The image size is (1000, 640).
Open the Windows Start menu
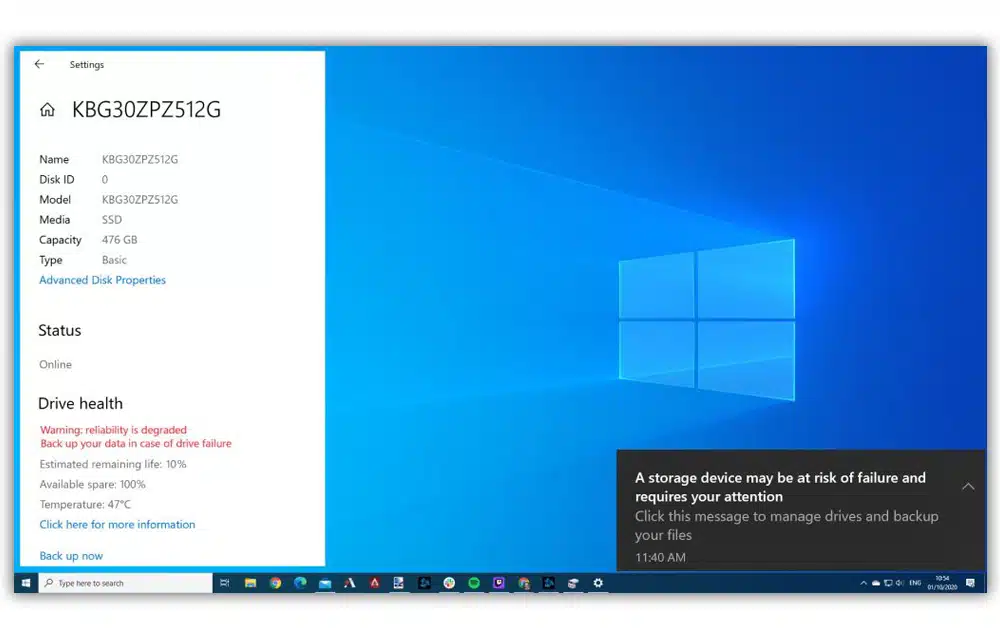[25, 583]
